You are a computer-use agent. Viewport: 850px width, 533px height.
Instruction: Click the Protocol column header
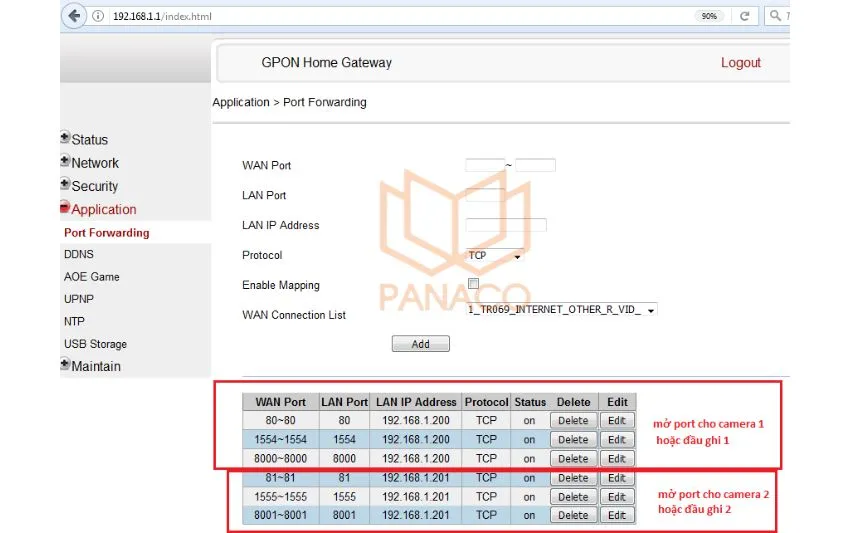486,402
